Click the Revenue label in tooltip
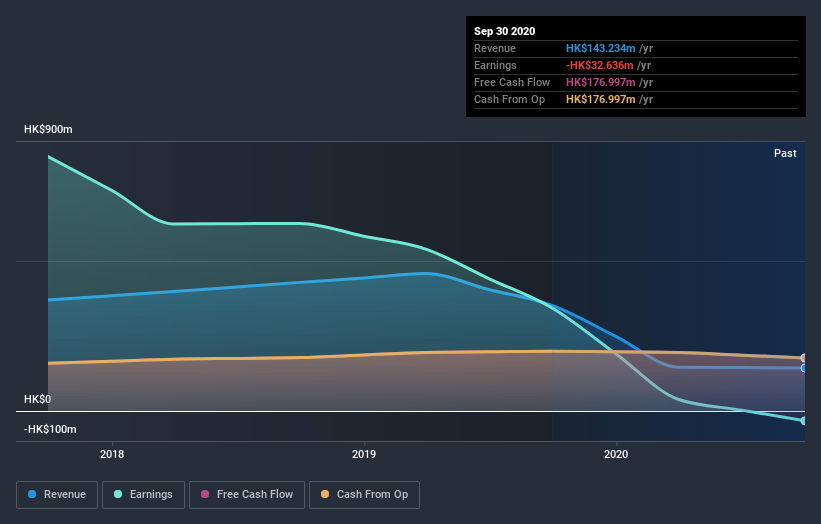Screen dimensions: 821x524 (495, 48)
